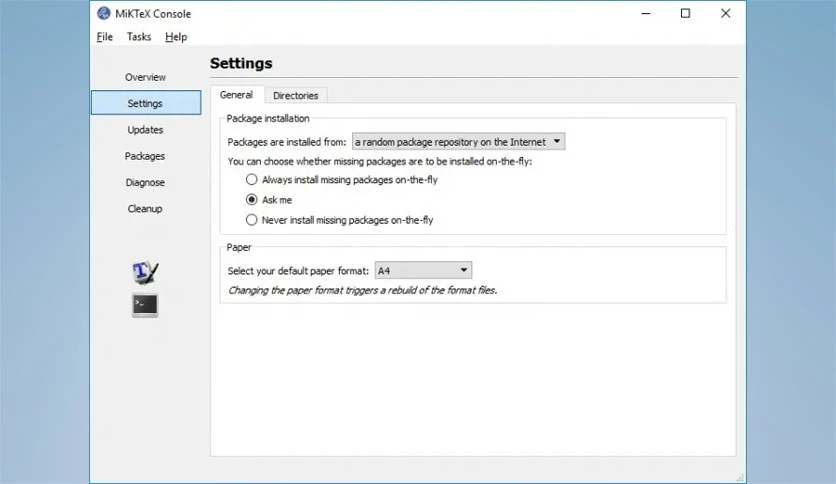The image size is (836, 484).
Task: Click the italic rebuild format files note
Action: coord(363,291)
